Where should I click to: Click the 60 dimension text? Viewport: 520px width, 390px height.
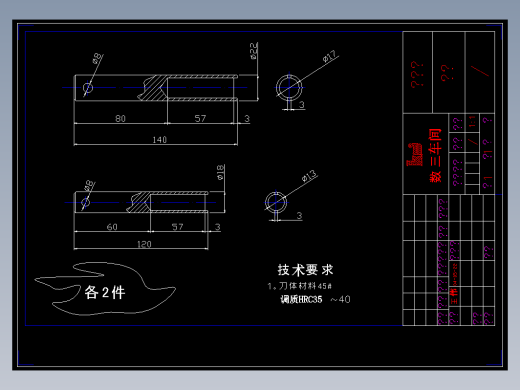click(x=112, y=227)
